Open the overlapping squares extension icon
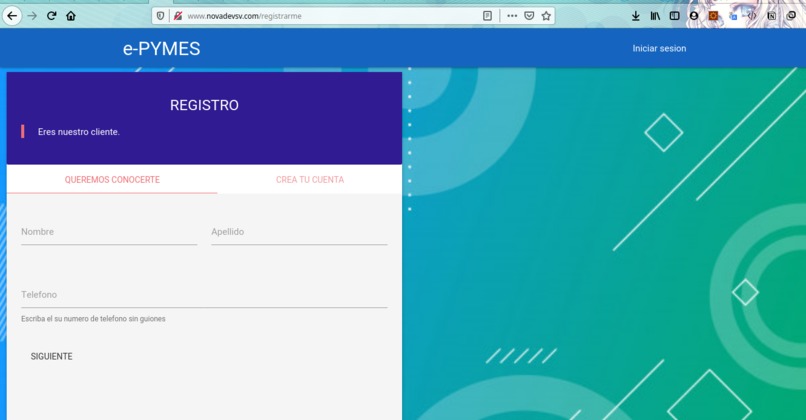 (x=791, y=16)
